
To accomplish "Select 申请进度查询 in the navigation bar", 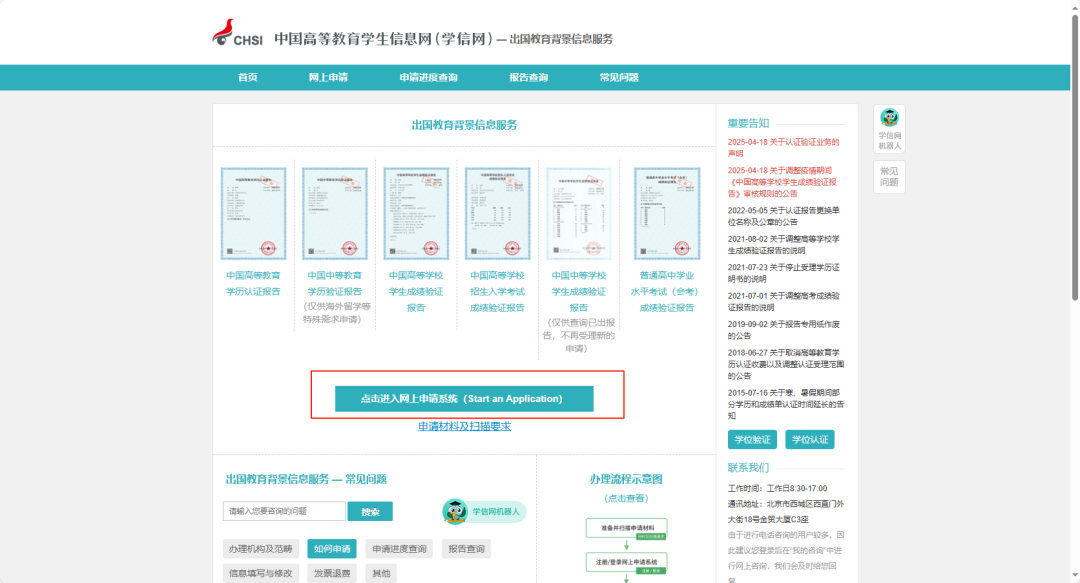I will [428, 77].
